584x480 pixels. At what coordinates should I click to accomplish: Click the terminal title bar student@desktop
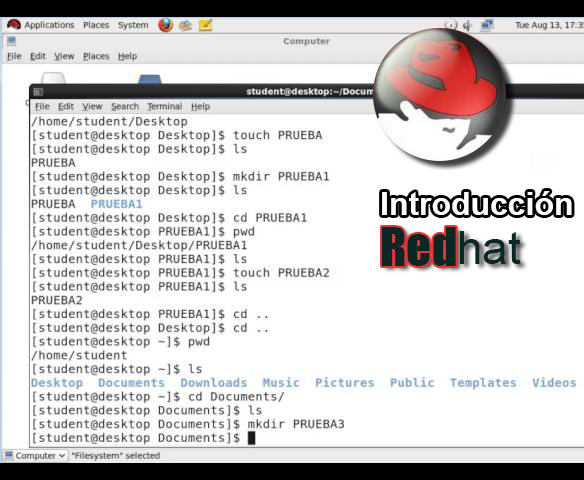click(x=309, y=92)
